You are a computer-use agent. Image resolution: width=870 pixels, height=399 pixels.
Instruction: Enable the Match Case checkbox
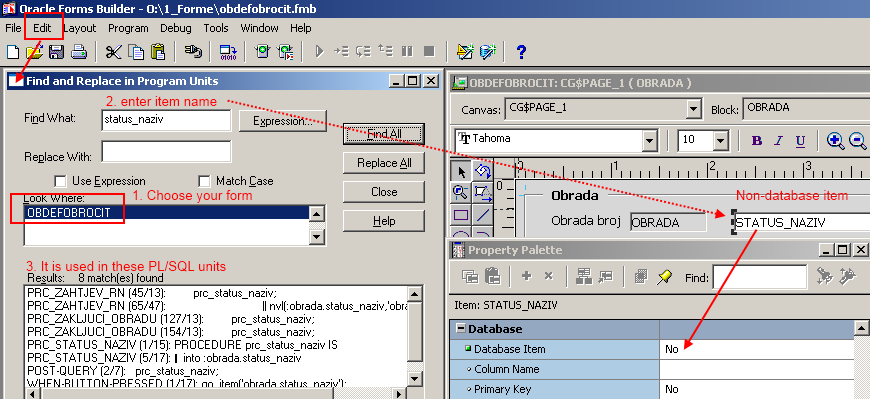point(205,181)
